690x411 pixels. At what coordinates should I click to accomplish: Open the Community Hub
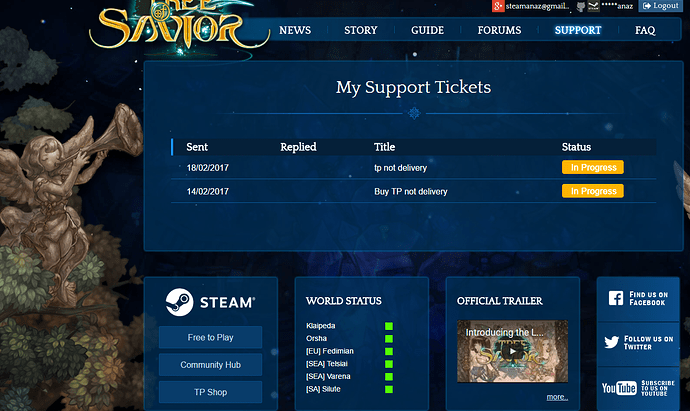(x=210, y=365)
